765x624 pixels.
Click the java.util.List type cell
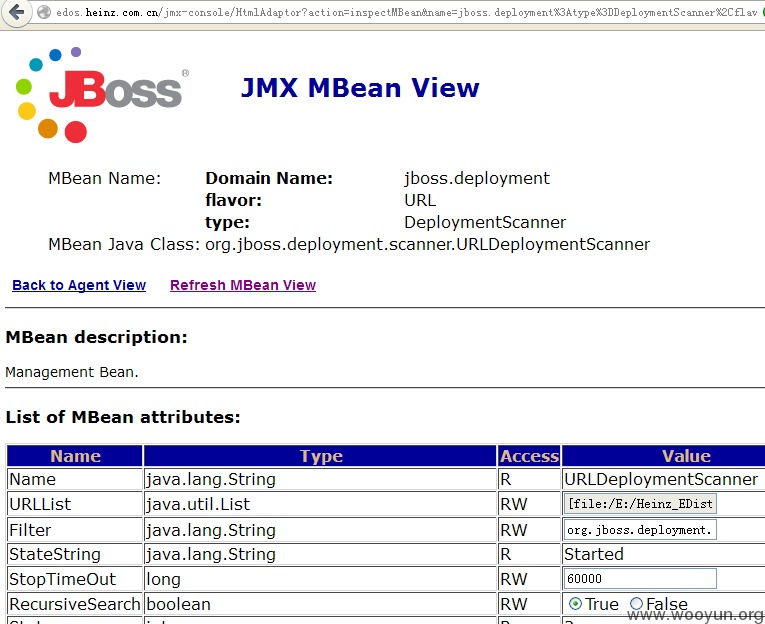pos(321,504)
